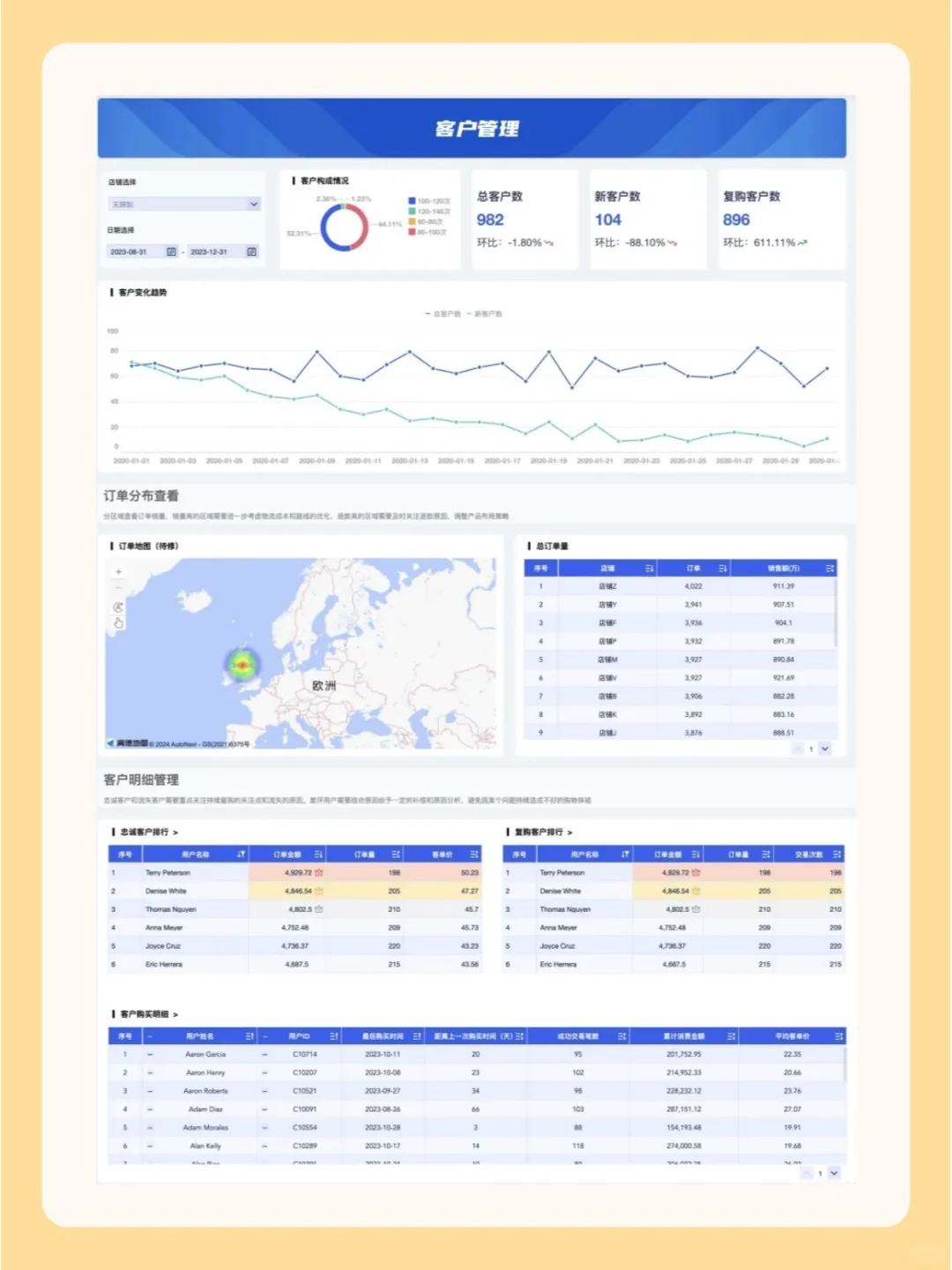Sort 总订单量 table by 店铺 column icon
Viewport: 952px width, 1270px height.
[650, 569]
